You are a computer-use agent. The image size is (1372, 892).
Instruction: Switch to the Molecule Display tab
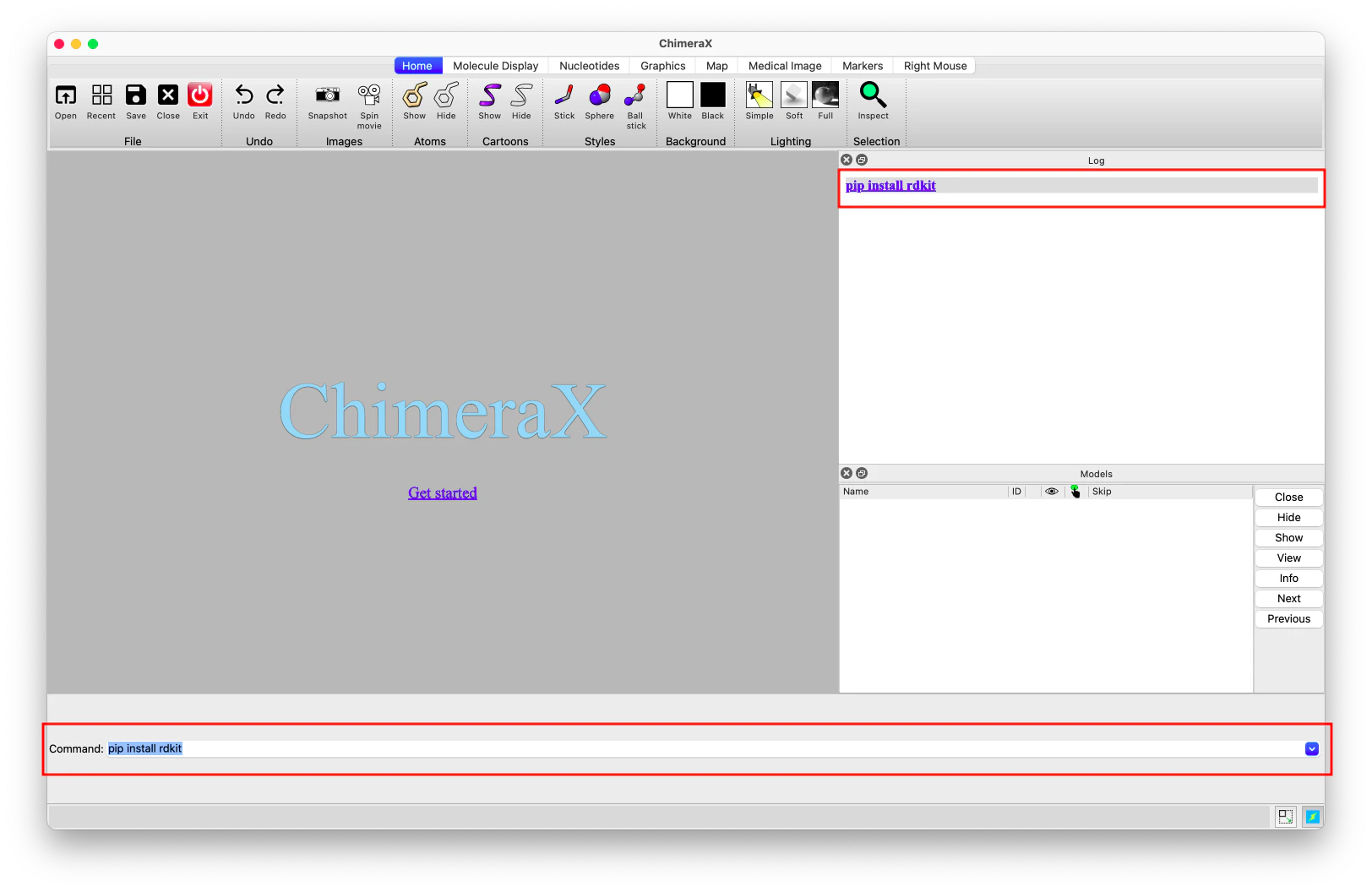point(496,66)
